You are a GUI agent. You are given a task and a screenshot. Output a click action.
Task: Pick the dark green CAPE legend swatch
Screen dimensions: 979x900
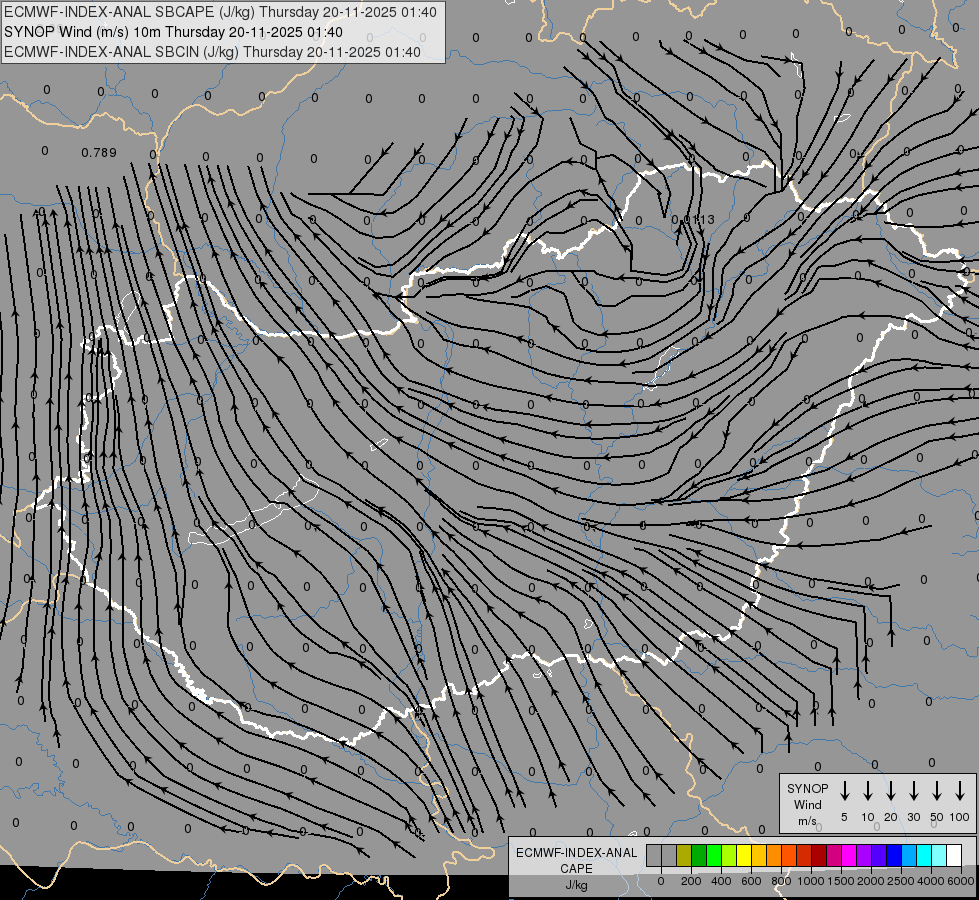[x=699, y=855]
